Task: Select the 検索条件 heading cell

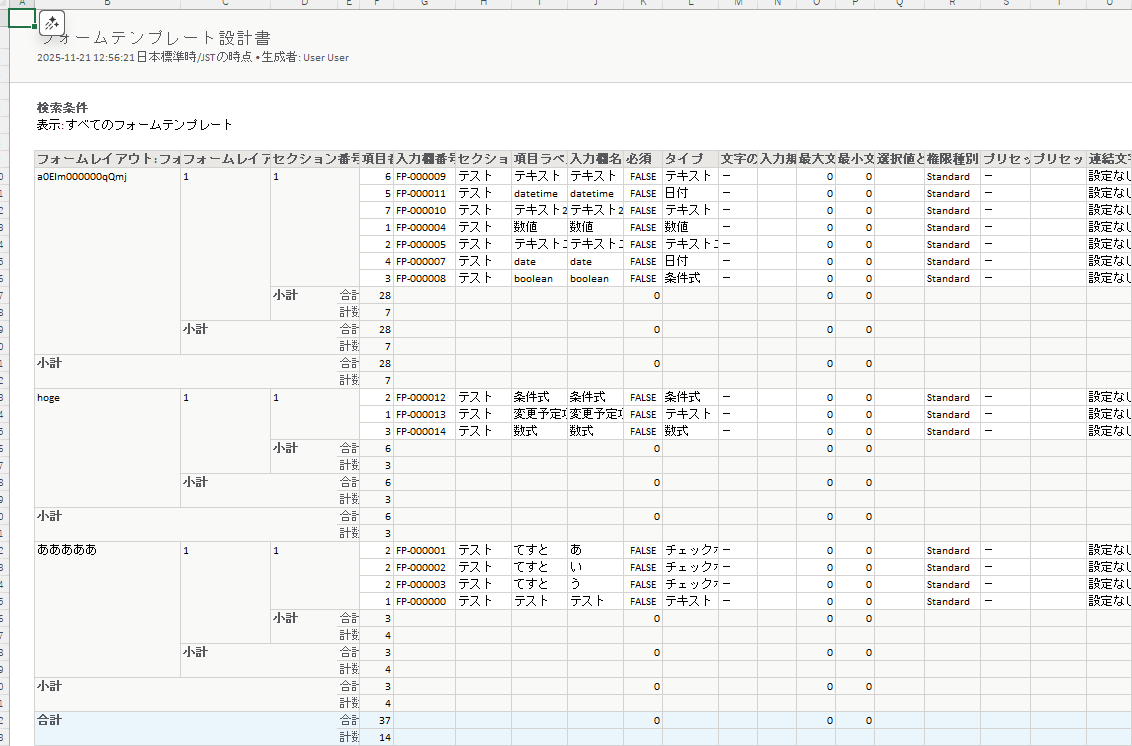Action: tap(62, 108)
